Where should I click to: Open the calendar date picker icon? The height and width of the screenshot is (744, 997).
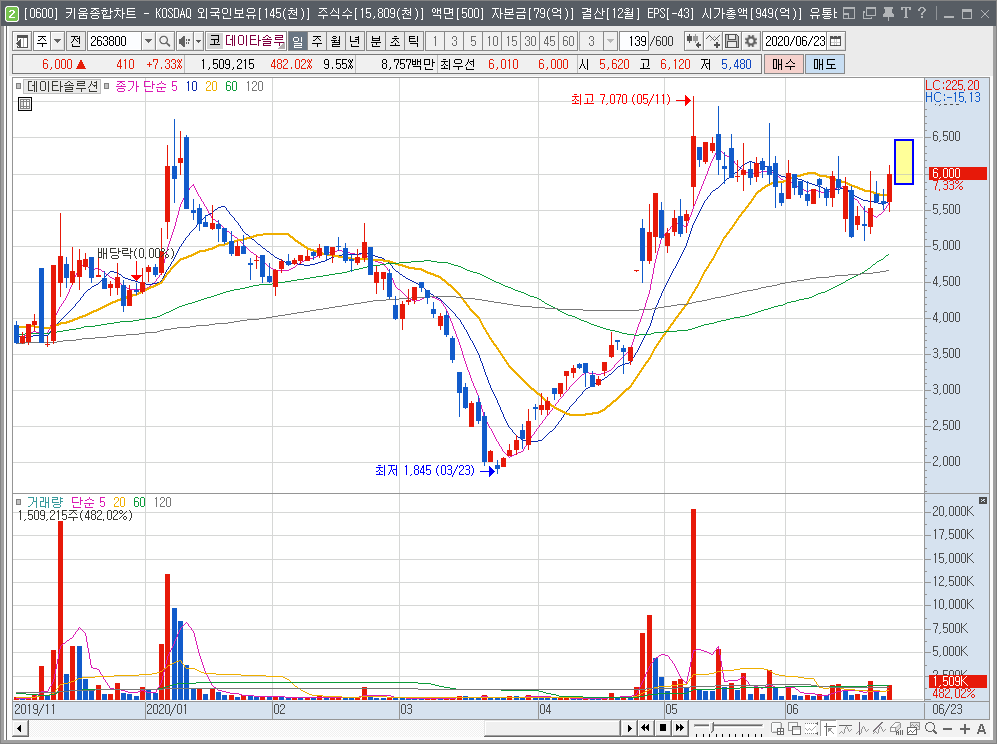(x=835, y=41)
